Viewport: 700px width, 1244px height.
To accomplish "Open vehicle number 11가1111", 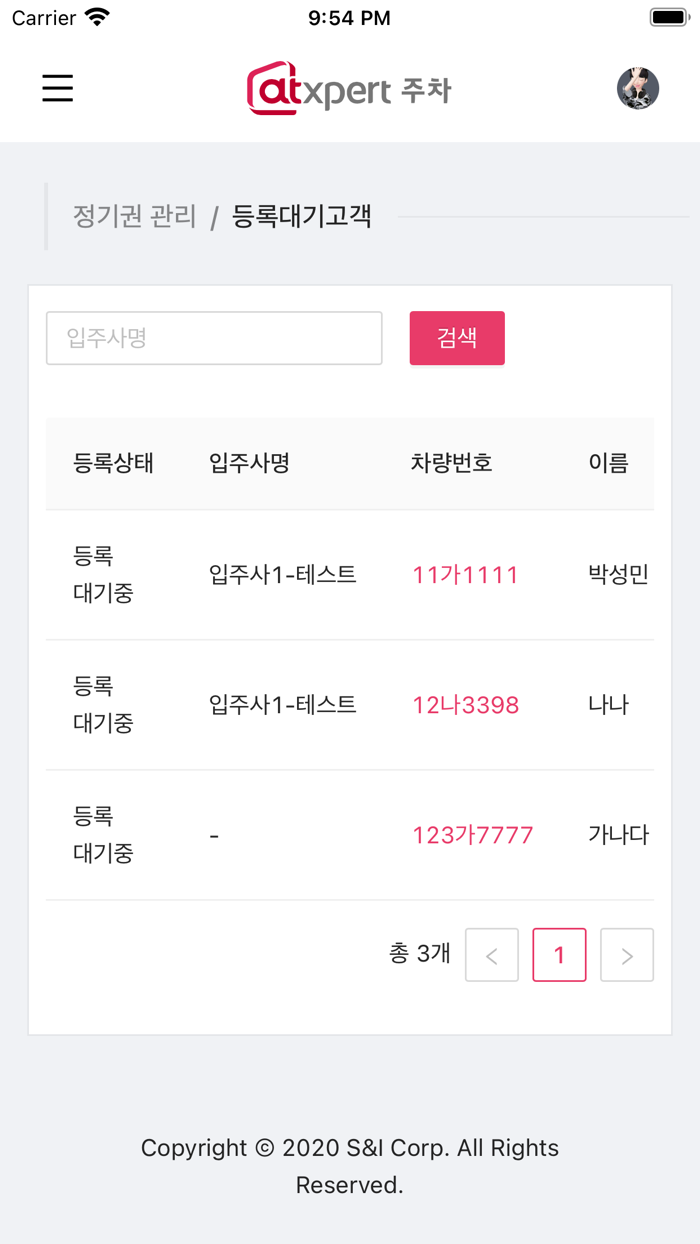I will [465, 575].
